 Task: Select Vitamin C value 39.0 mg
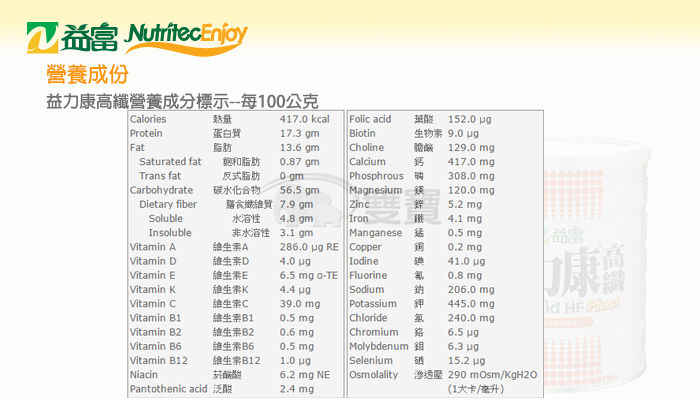tap(300, 304)
